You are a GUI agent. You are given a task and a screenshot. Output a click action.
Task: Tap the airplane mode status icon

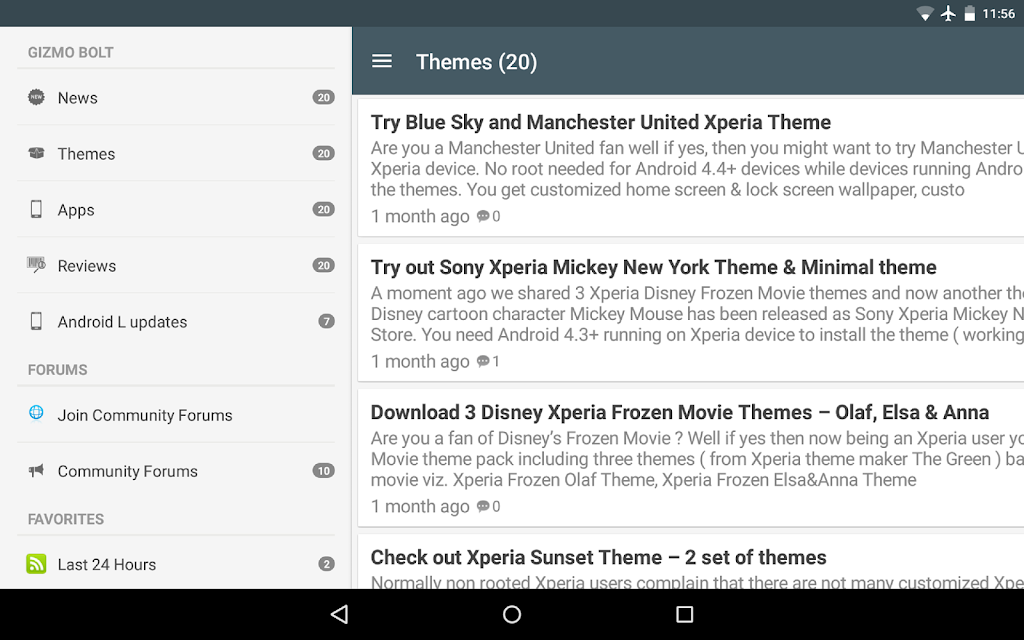tap(948, 13)
